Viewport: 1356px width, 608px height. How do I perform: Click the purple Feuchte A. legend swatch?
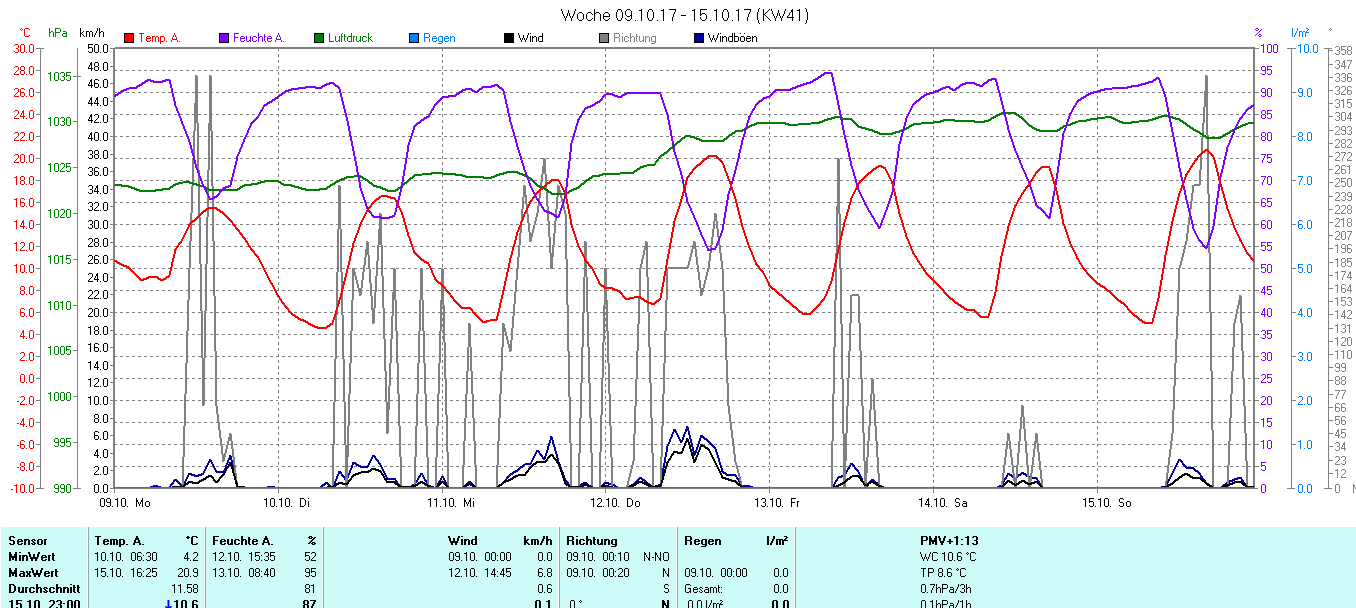224,38
